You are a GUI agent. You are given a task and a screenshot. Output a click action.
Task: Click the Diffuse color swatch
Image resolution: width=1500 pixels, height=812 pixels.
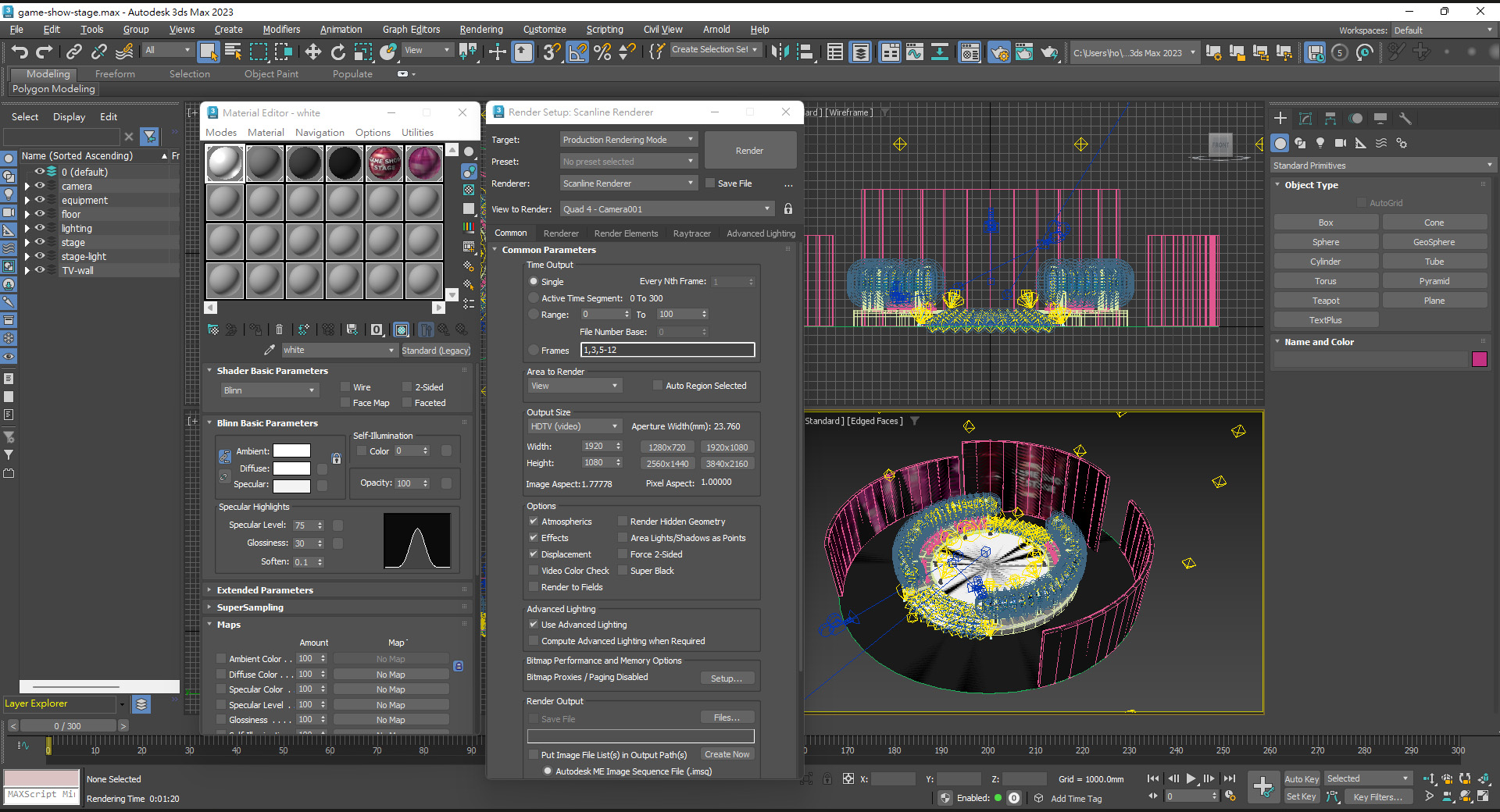(x=291, y=468)
